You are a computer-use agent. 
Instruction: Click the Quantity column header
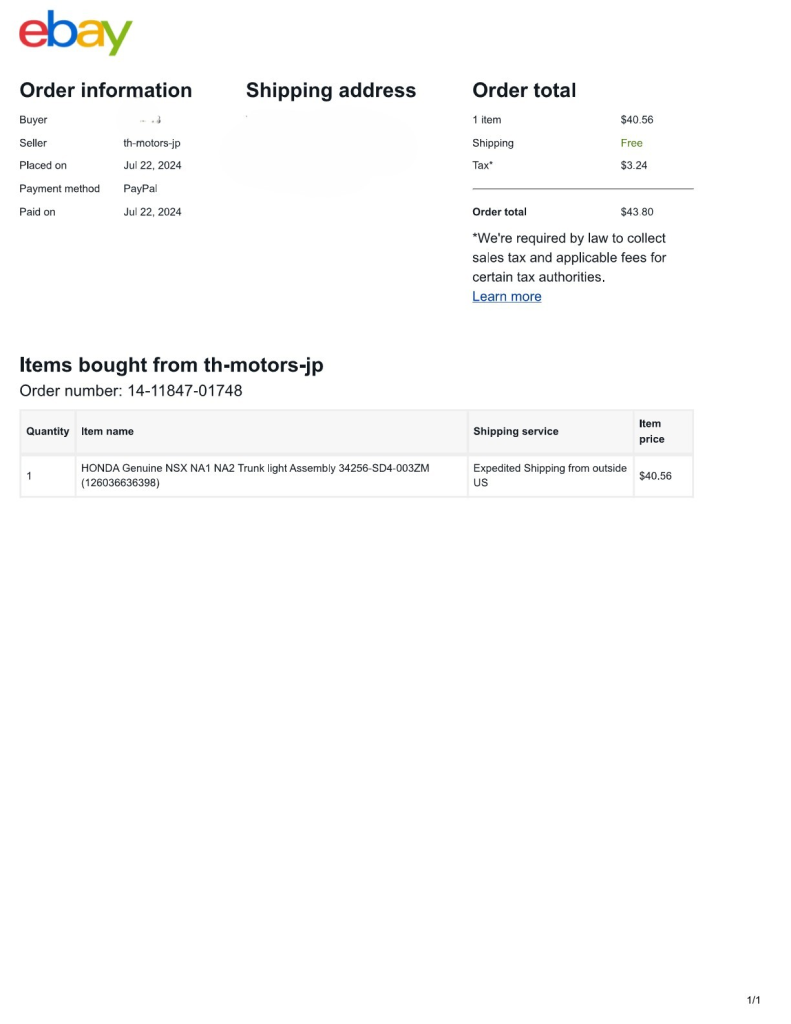point(48,432)
